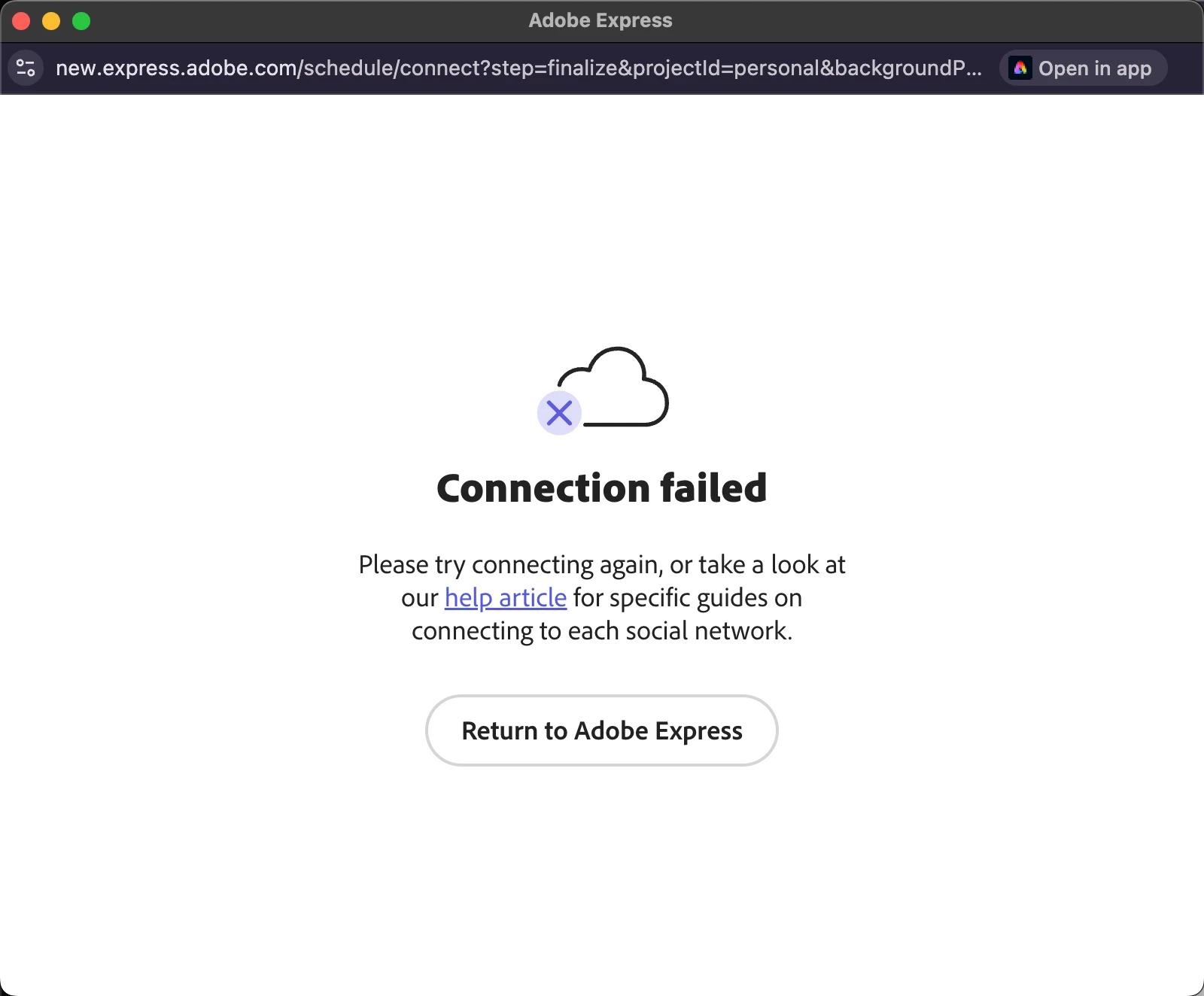Click the Open in app button
Image resolution: width=1204 pixels, height=996 pixels.
[1083, 68]
